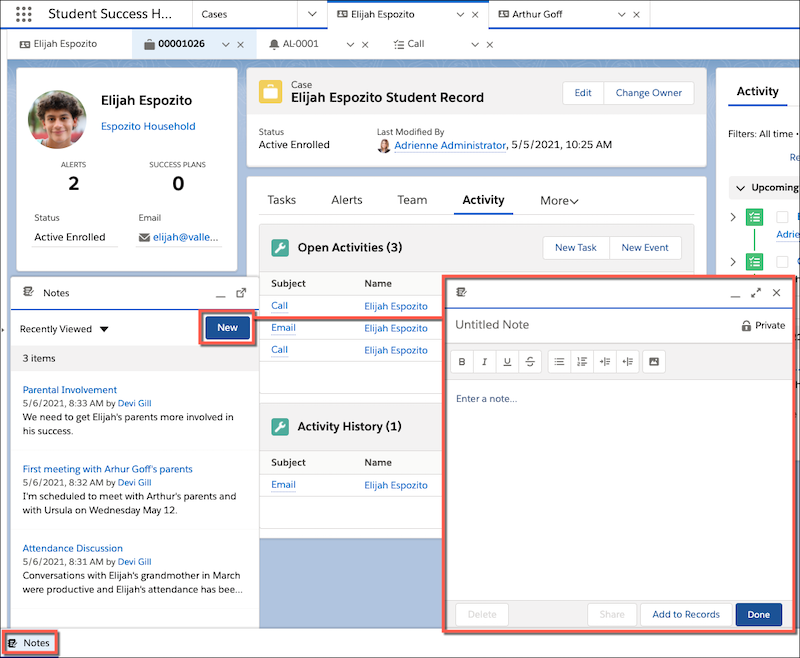Click the Add to Records button
Image resolution: width=800 pixels, height=658 pixels.
(x=686, y=615)
